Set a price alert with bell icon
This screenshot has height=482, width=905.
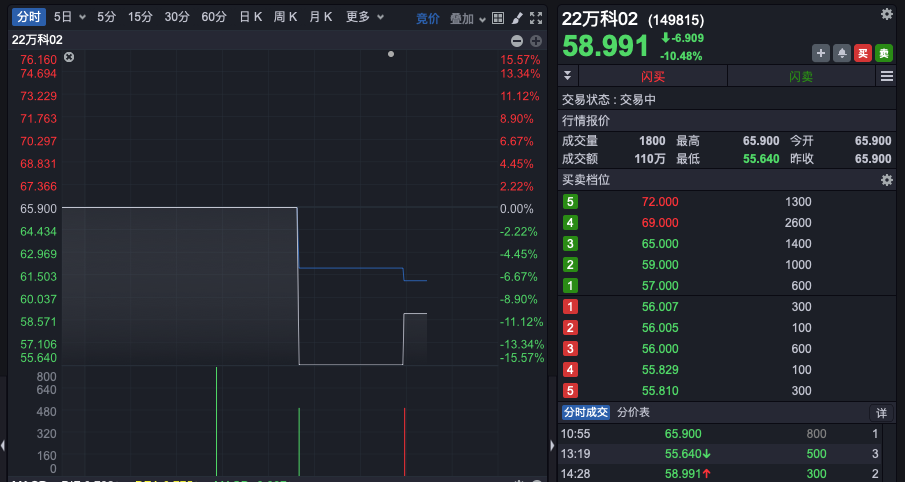[841, 54]
